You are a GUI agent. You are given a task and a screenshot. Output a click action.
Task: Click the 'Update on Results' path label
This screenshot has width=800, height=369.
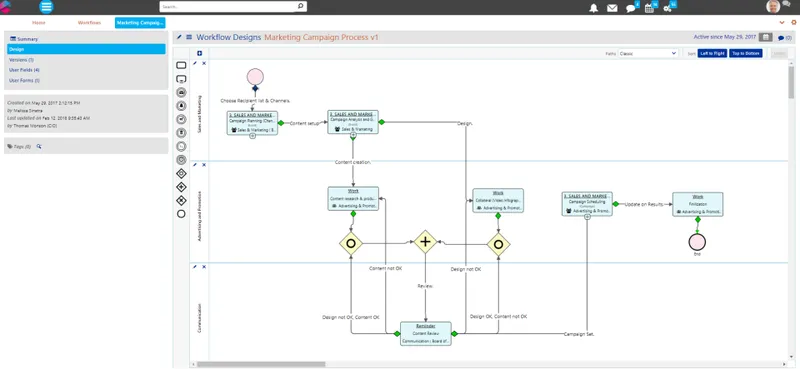coord(644,204)
